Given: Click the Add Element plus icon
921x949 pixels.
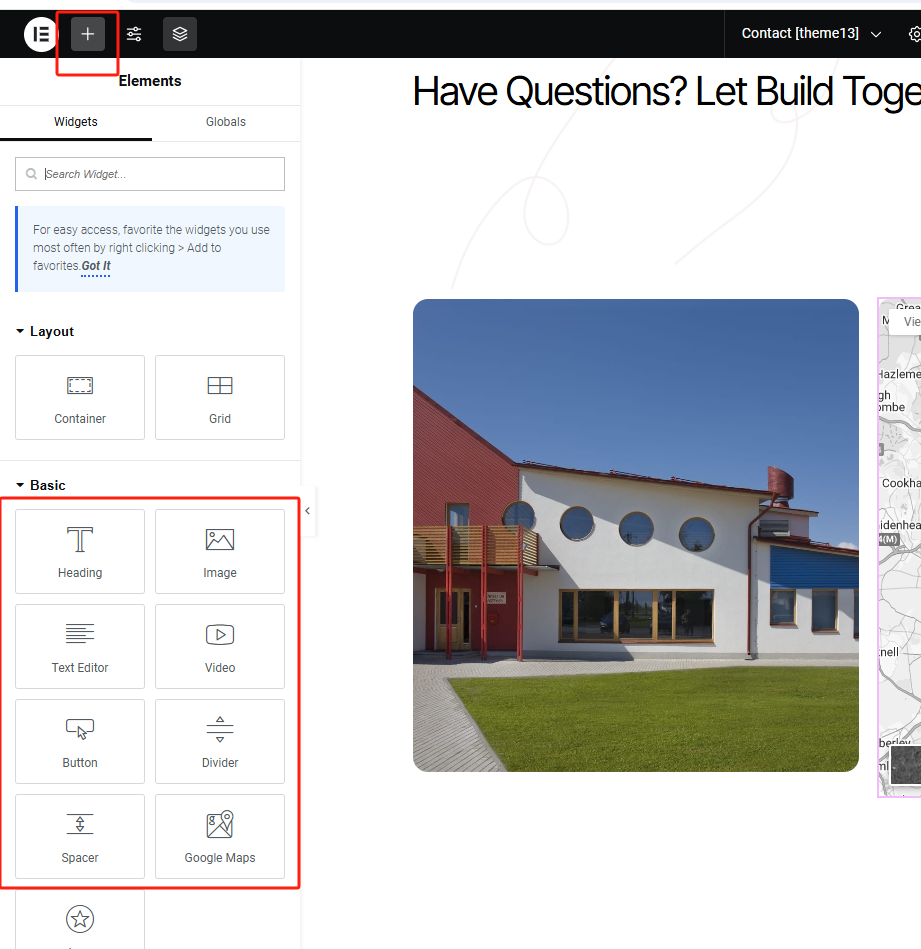Looking at the screenshot, I should point(88,34).
